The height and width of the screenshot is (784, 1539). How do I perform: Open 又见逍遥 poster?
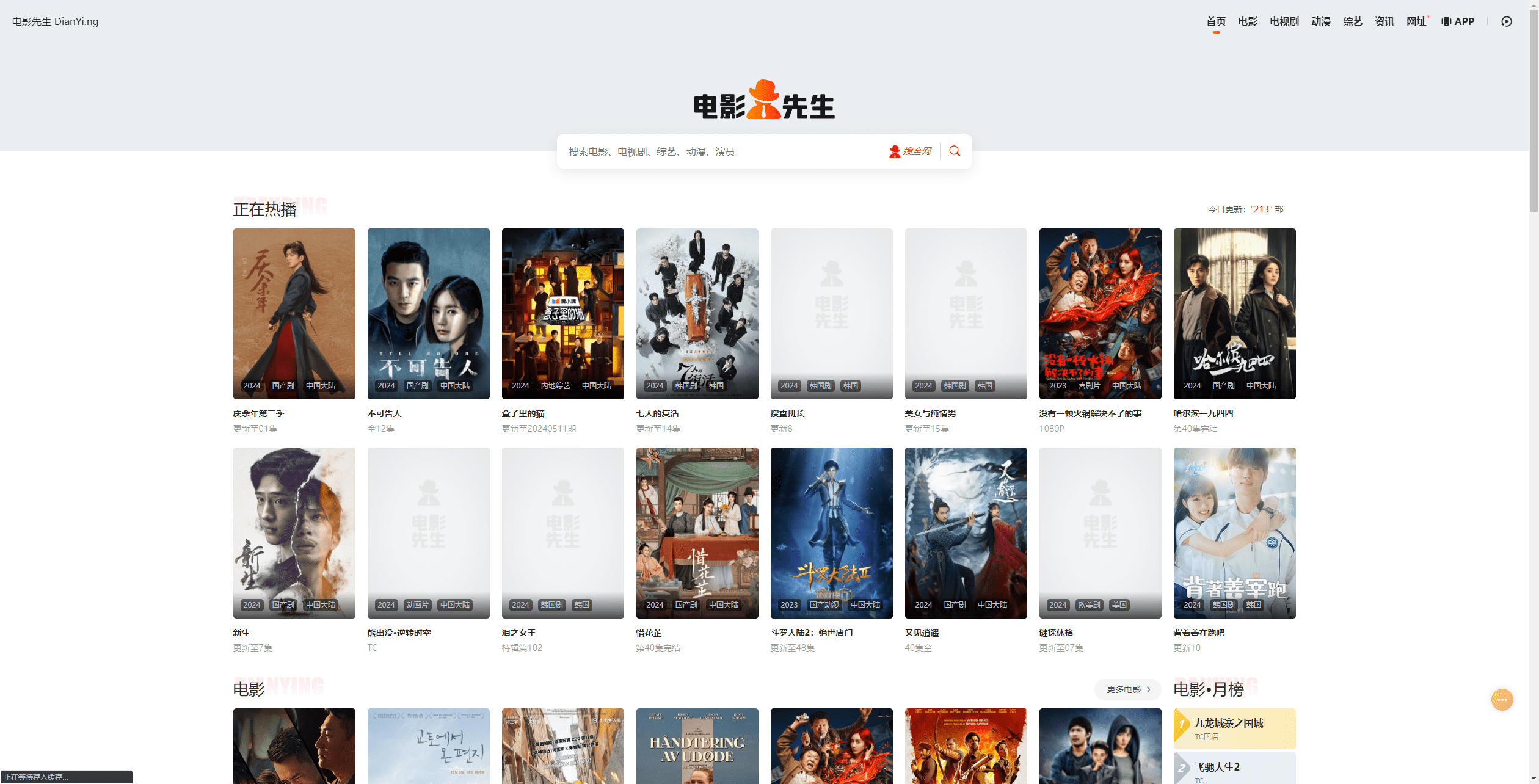[966, 533]
